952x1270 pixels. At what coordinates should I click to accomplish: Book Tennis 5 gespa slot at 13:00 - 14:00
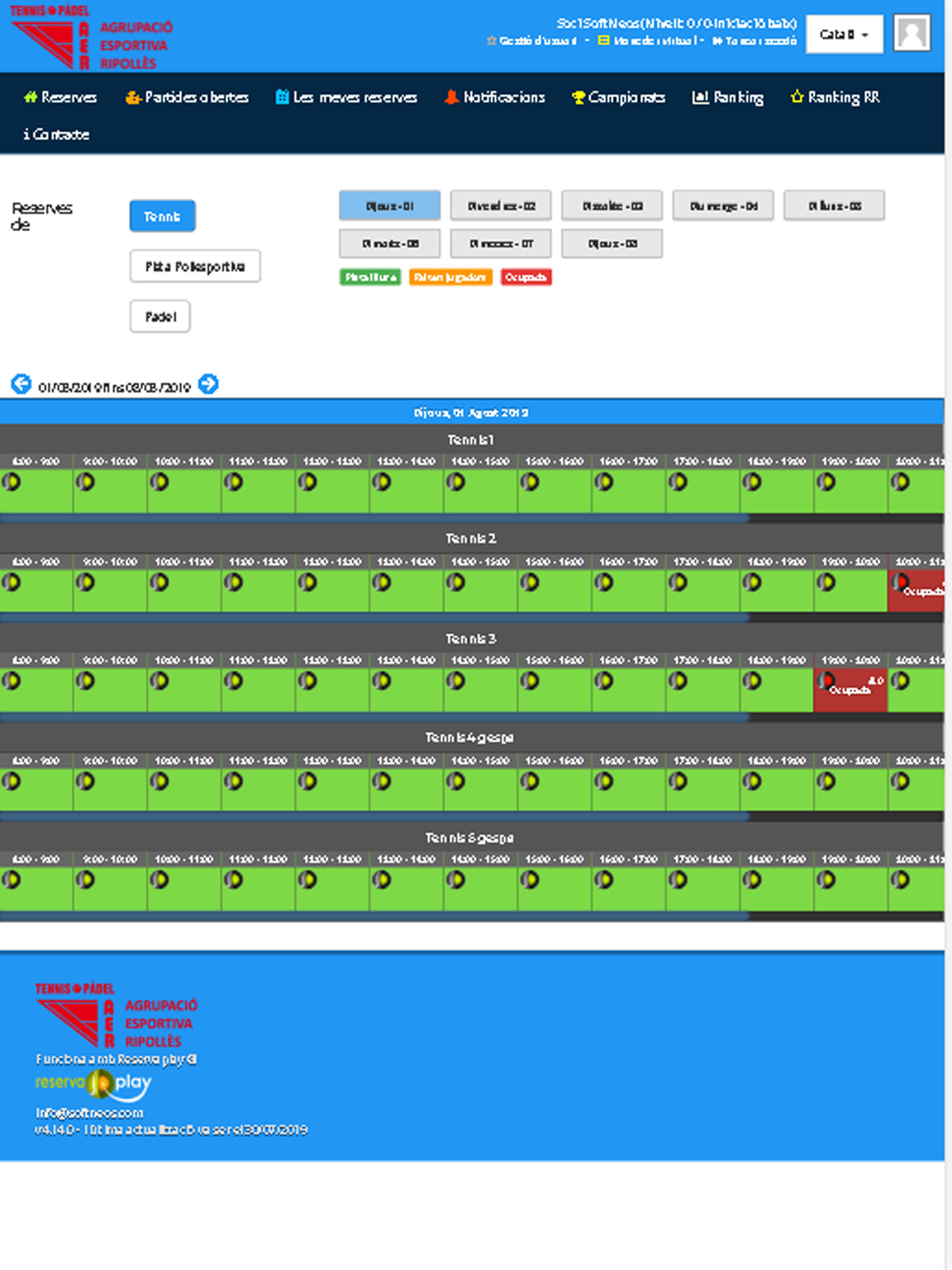pos(407,889)
